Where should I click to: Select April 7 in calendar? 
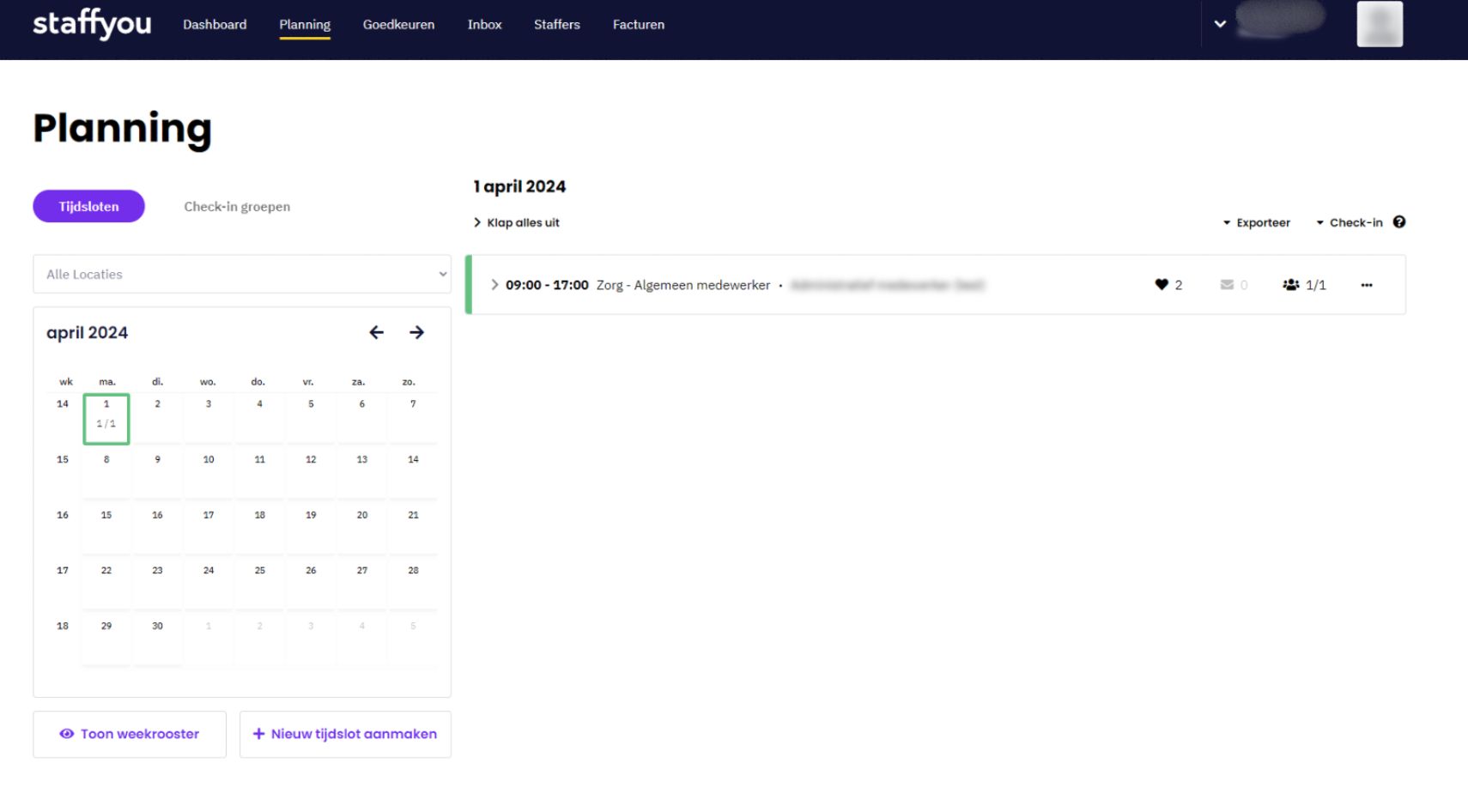pos(413,418)
